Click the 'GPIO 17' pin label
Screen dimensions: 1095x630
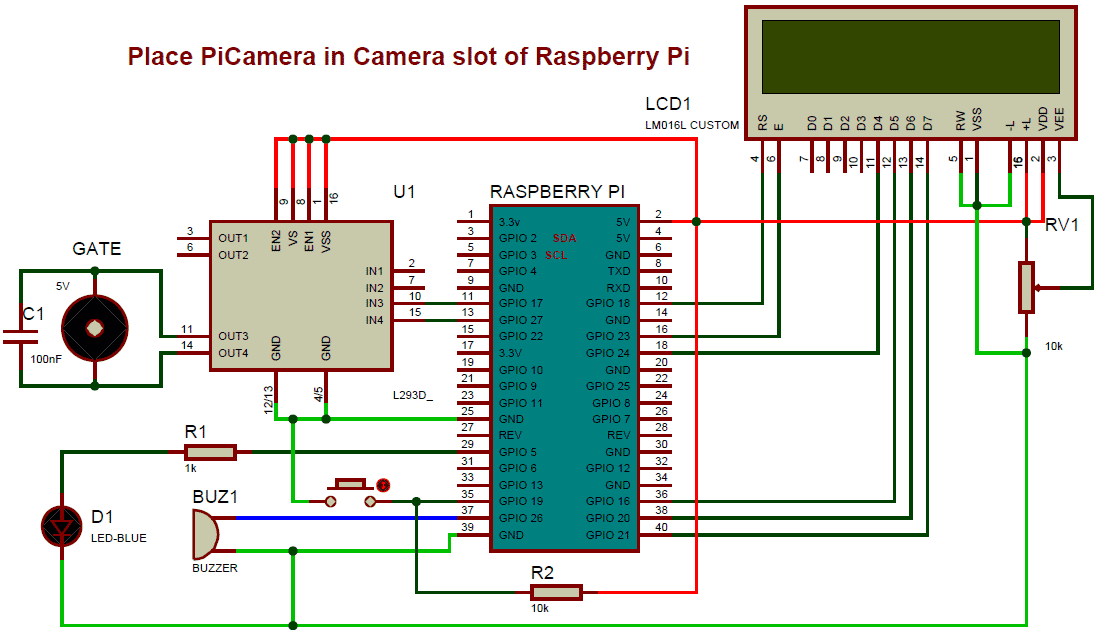[x=521, y=303]
